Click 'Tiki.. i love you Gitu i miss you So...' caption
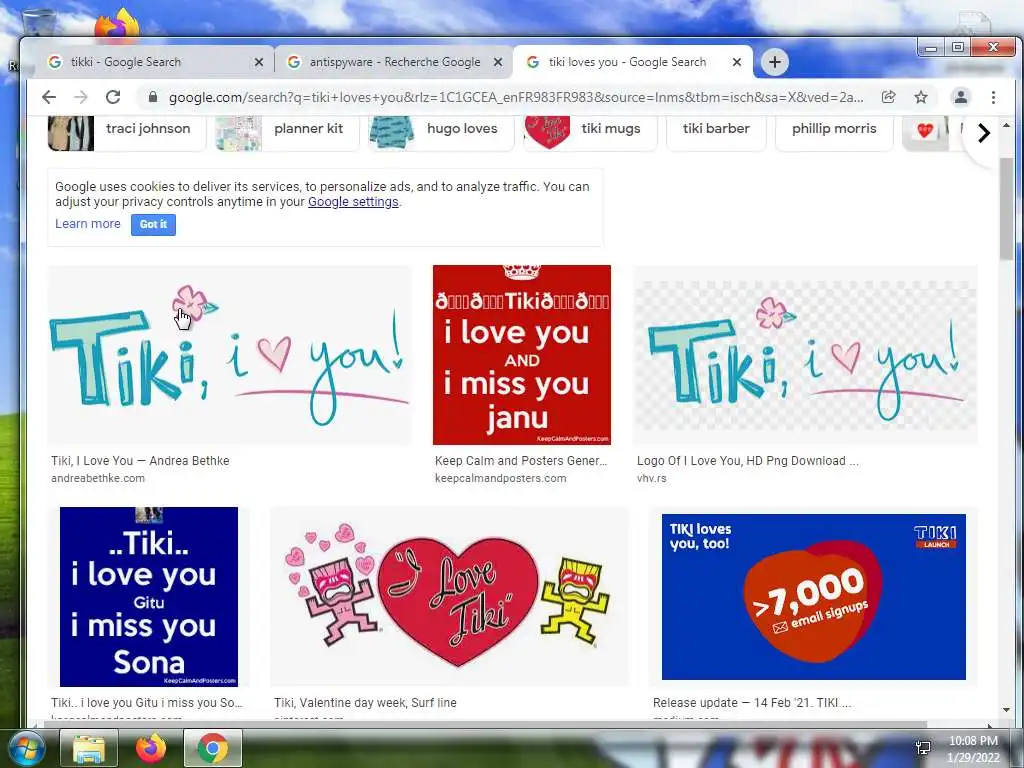Image resolution: width=1024 pixels, height=768 pixels. (147, 703)
